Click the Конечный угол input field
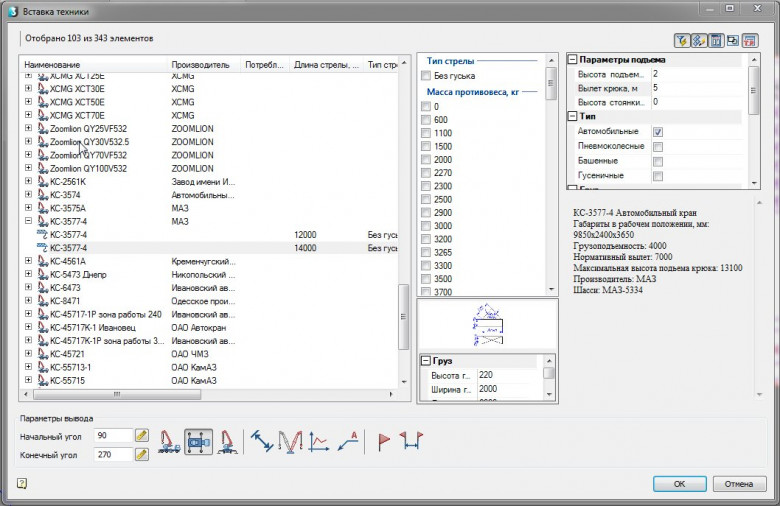 pos(113,454)
